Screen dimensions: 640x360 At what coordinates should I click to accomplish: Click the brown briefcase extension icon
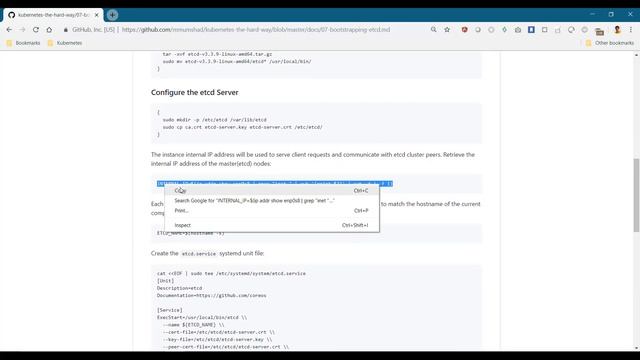(x=599, y=31)
